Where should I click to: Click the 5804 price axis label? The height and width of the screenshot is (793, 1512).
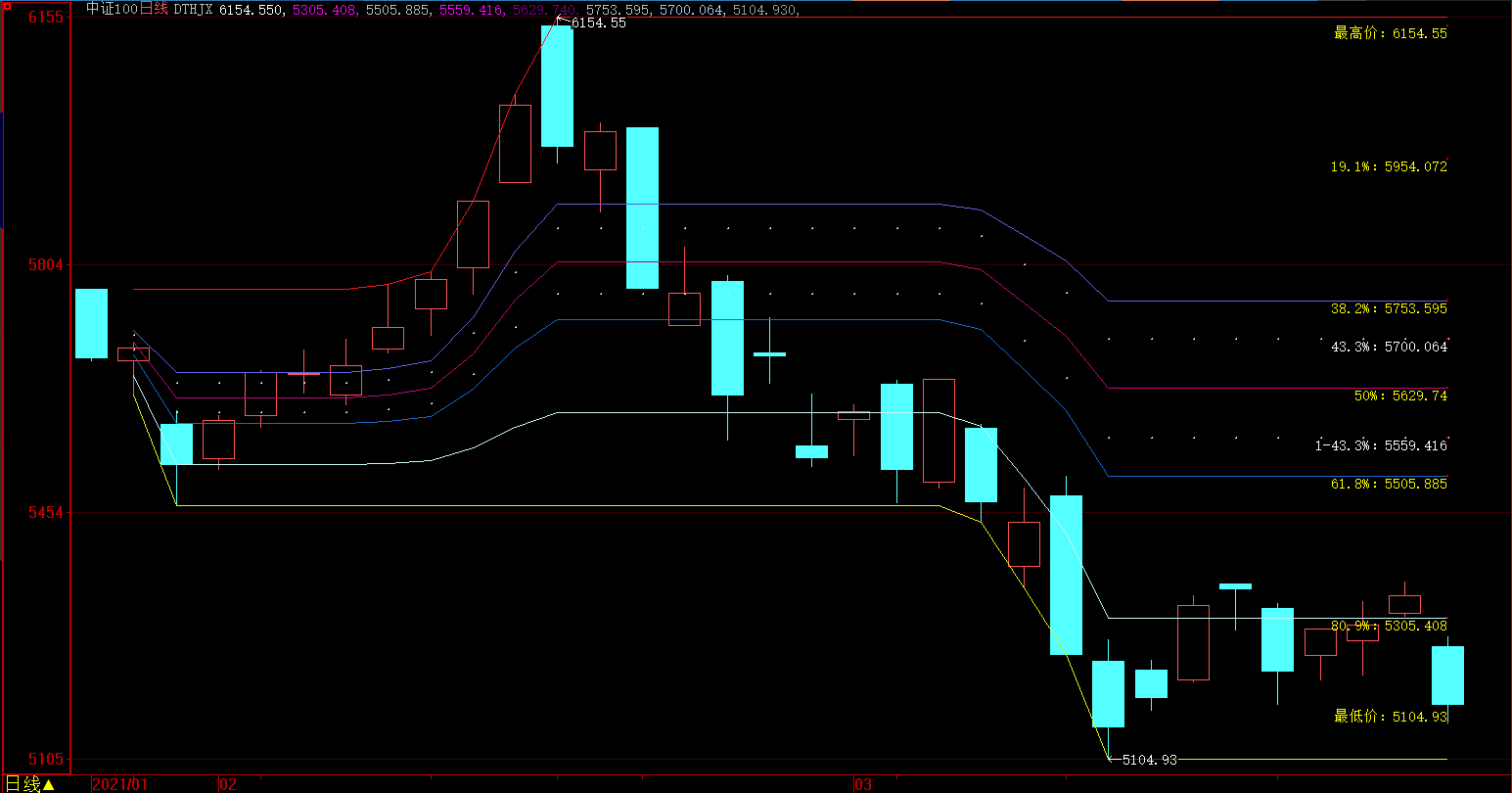[x=45, y=265]
